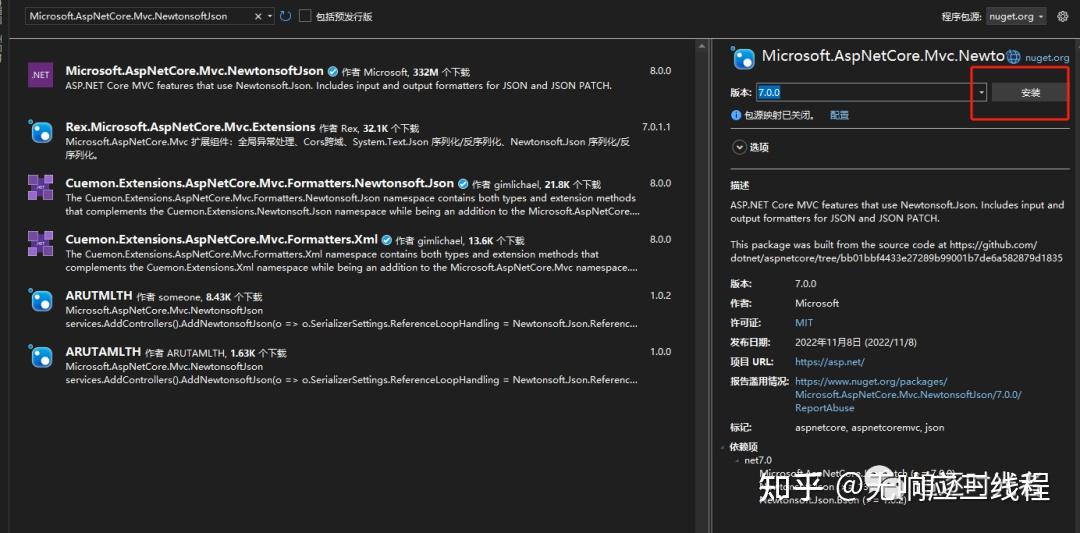This screenshot has width=1080, height=533.
Task: Clear the search box with the X
Action: tap(258, 16)
